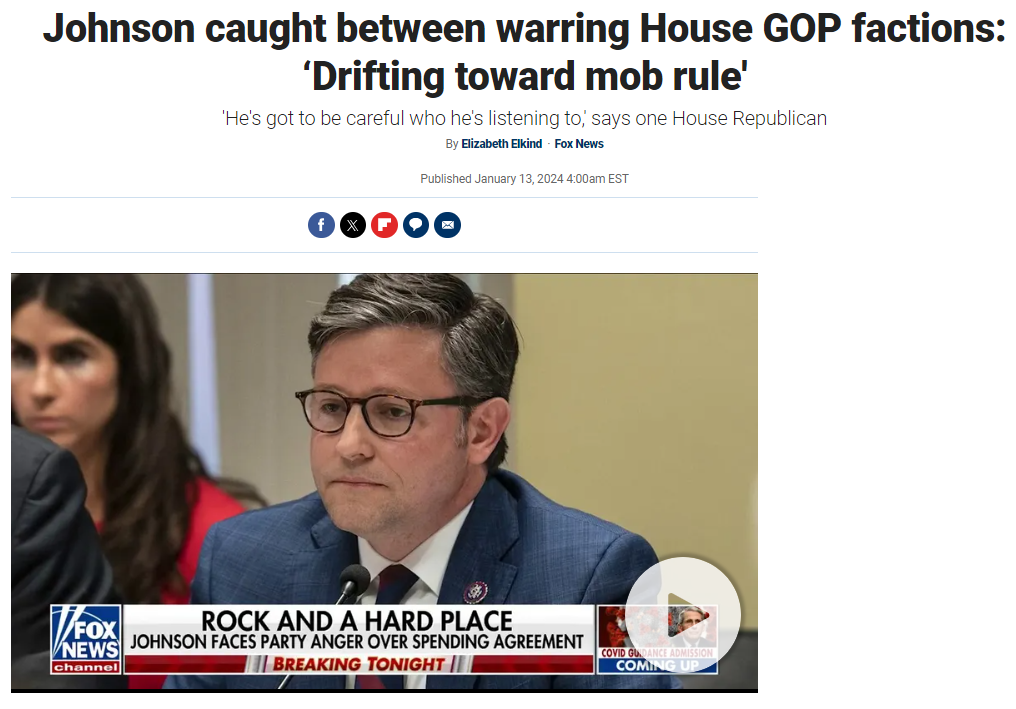
Task: Click the Fox News channel logo in video
Action: point(86,639)
